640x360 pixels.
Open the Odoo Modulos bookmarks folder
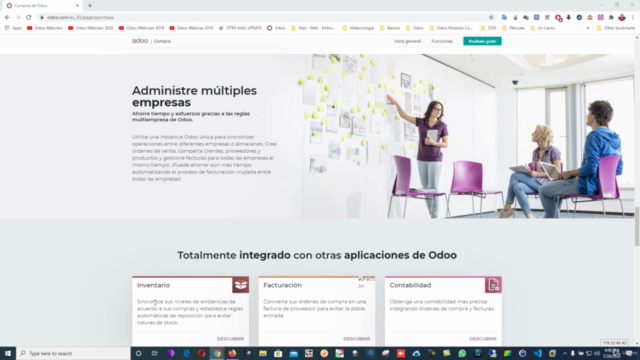pos(451,28)
